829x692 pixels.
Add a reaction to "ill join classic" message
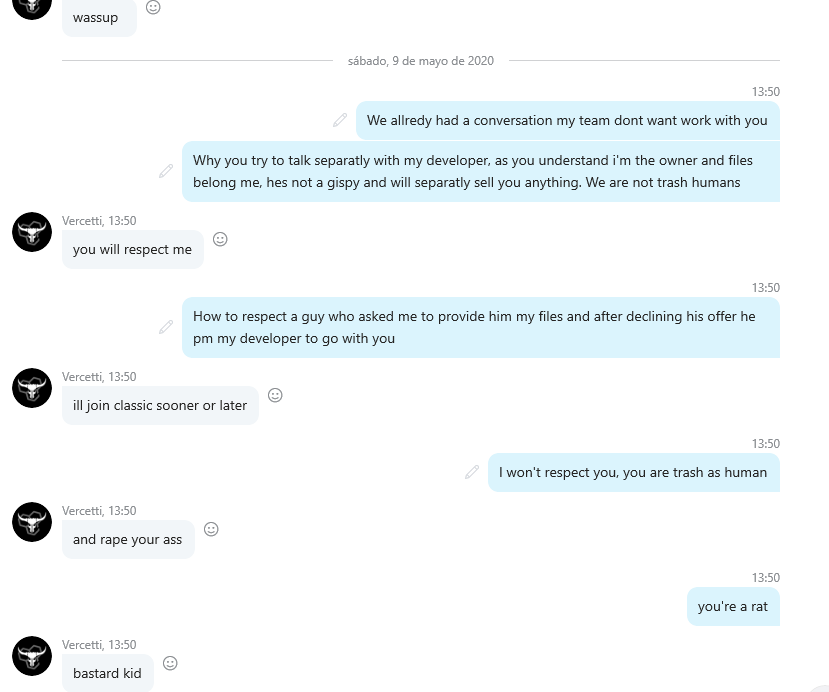[275, 395]
